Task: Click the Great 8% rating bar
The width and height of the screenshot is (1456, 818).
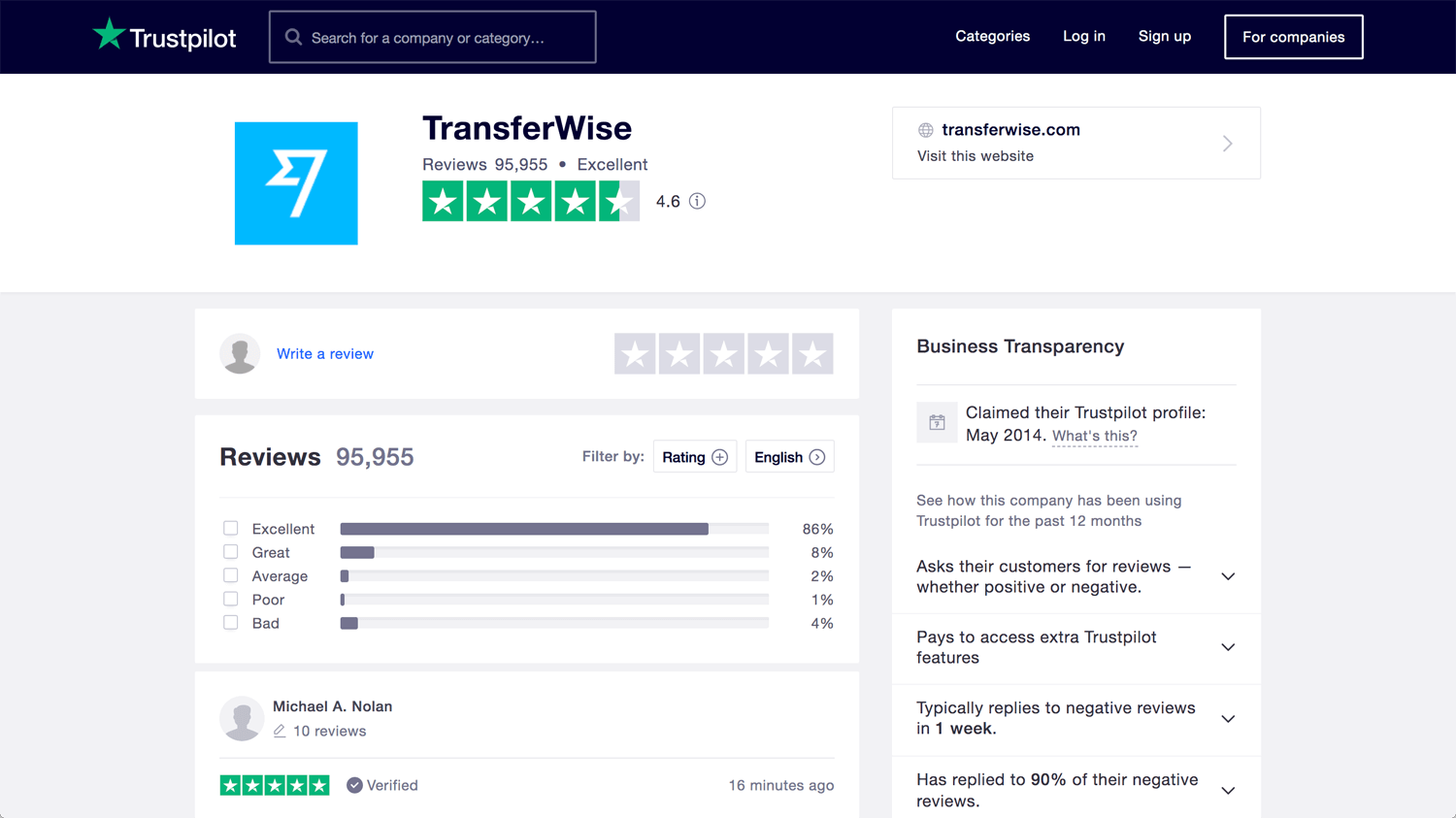Action: point(554,552)
